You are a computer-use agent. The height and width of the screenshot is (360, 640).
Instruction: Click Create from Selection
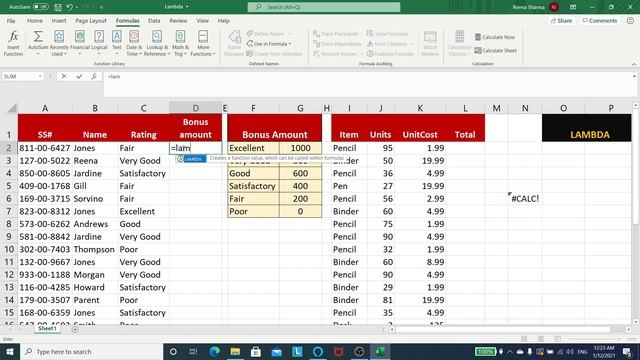coord(274,54)
